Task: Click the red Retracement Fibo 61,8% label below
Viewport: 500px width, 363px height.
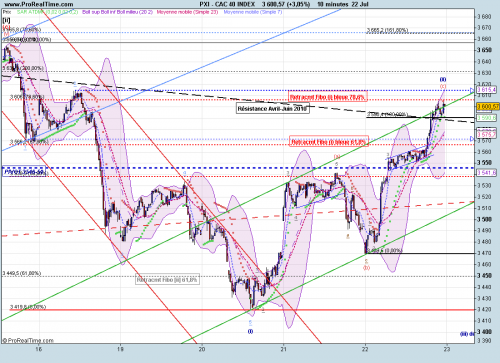Action: [x=329, y=142]
